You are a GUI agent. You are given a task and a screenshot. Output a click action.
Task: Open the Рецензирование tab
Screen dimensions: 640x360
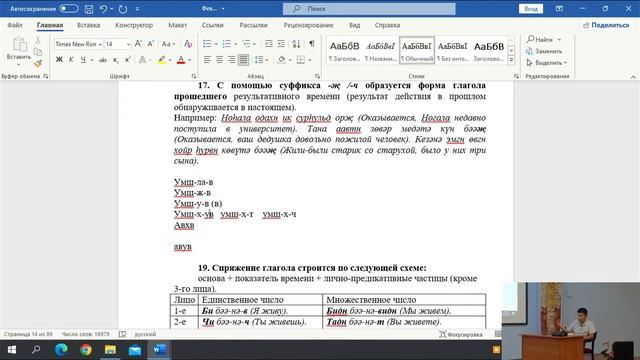coord(309,25)
